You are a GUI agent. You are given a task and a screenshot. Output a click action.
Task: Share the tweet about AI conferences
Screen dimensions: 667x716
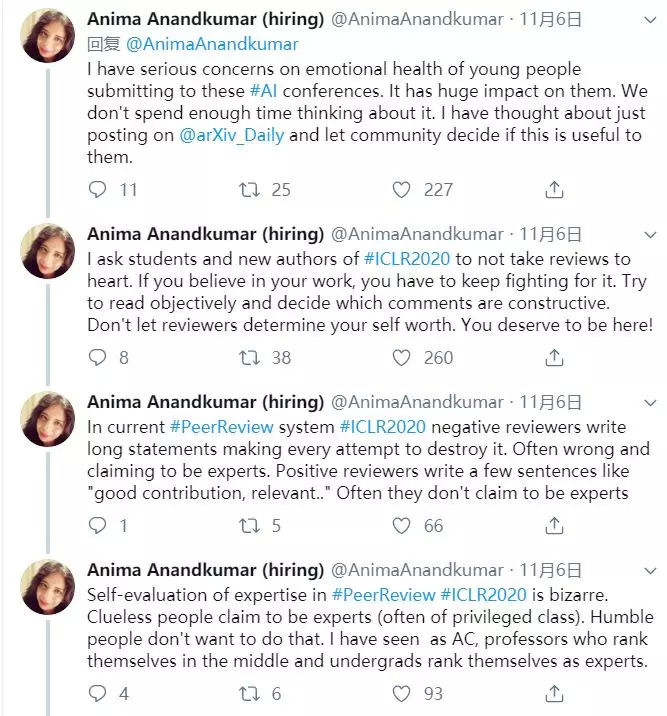(x=555, y=190)
